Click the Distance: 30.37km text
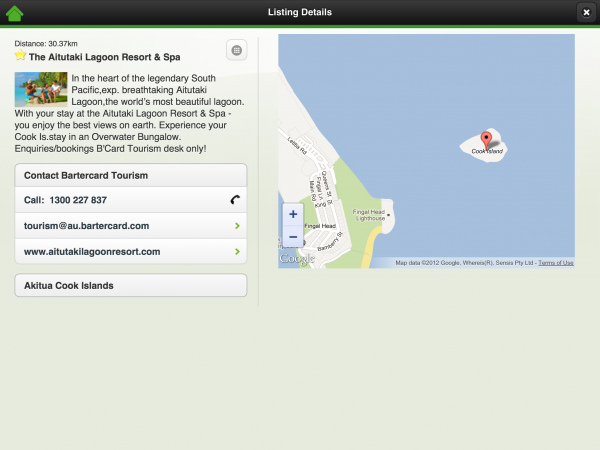The height and width of the screenshot is (450, 600). point(46,44)
